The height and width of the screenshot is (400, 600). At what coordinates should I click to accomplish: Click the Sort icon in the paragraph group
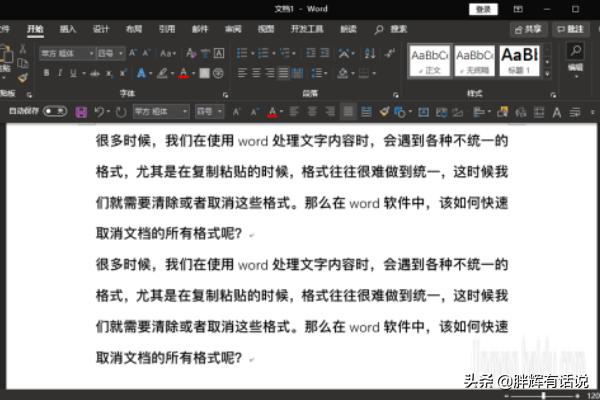coord(370,53)
